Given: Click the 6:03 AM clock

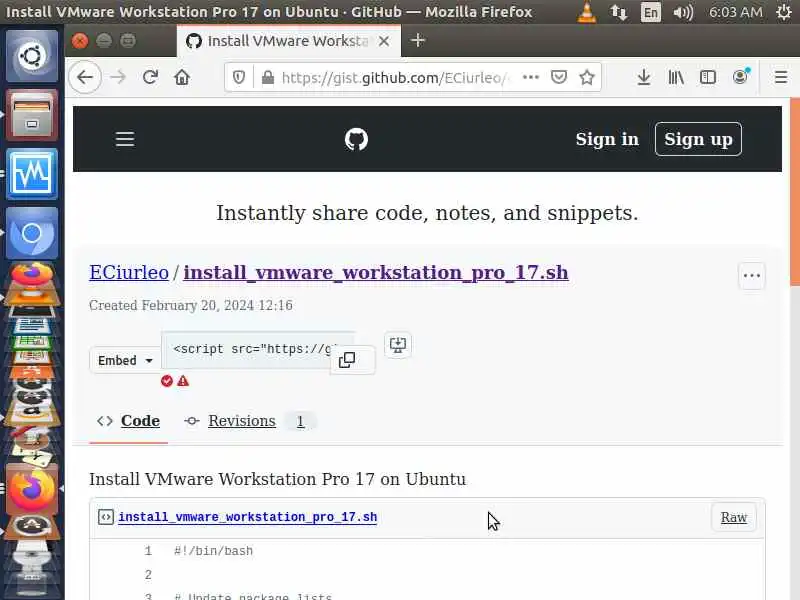Looking at the screenshot, I should tap(736, 12).
